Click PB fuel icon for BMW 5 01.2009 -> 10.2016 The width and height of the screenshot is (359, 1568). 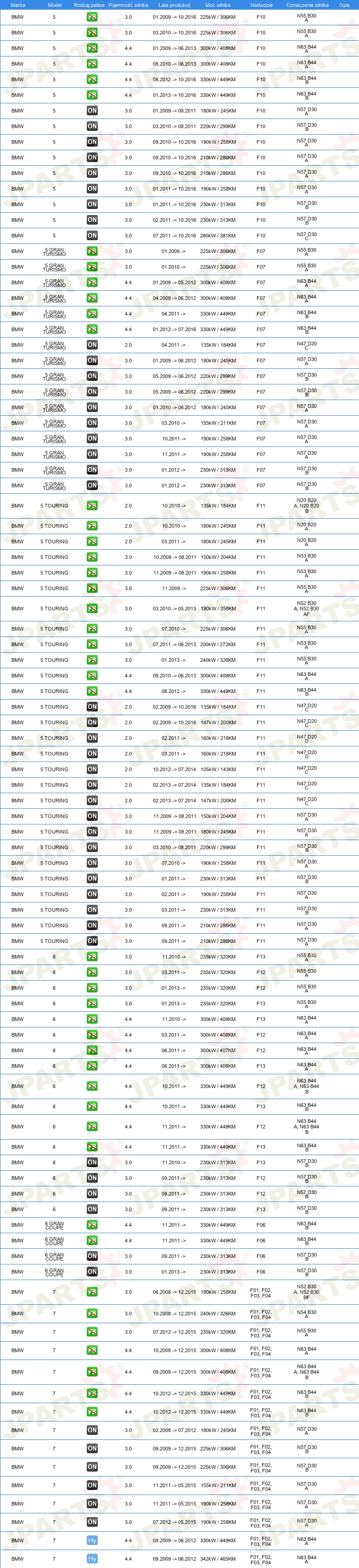[92, 17]
